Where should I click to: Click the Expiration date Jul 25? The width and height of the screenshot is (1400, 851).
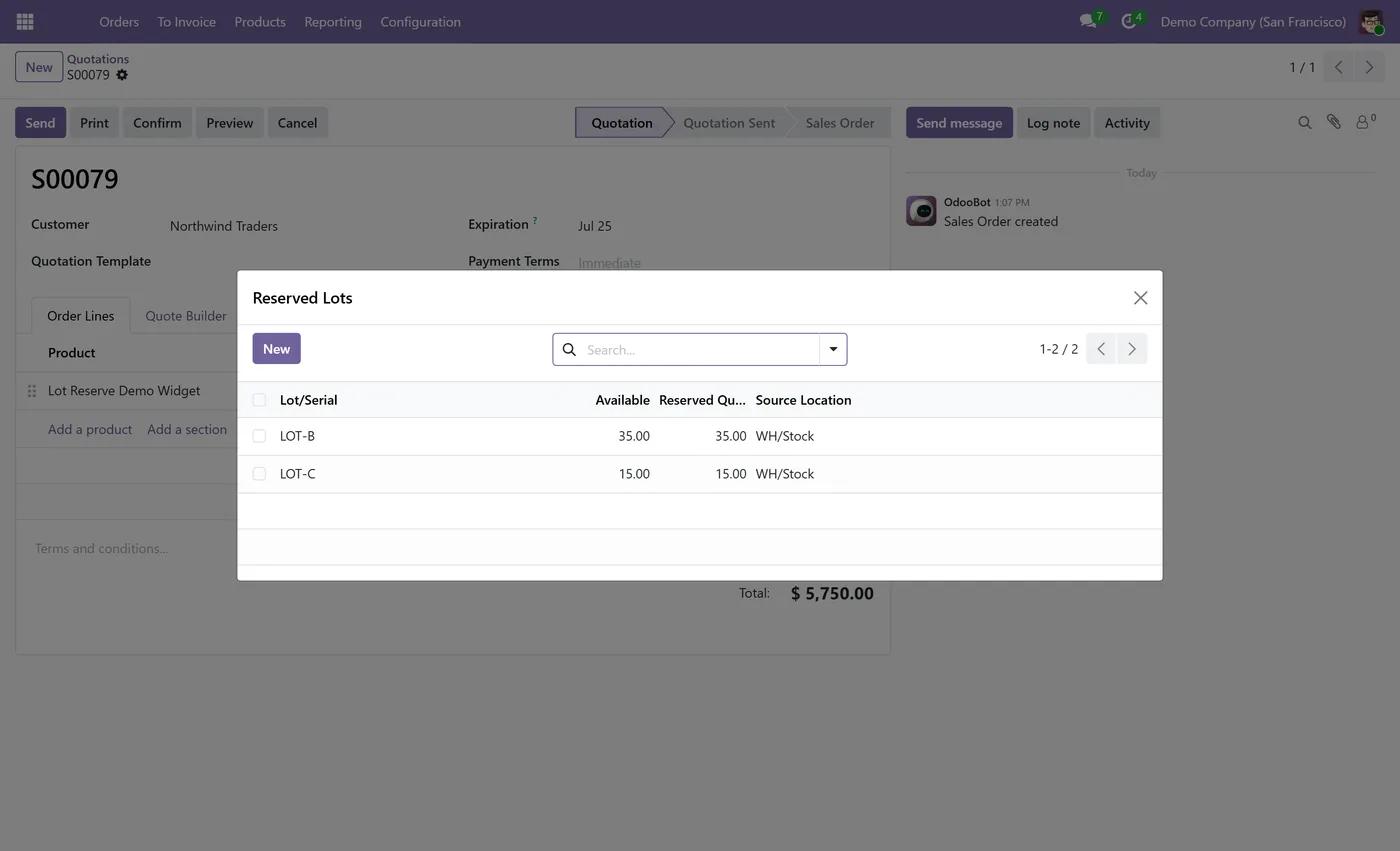coord(595,226)
